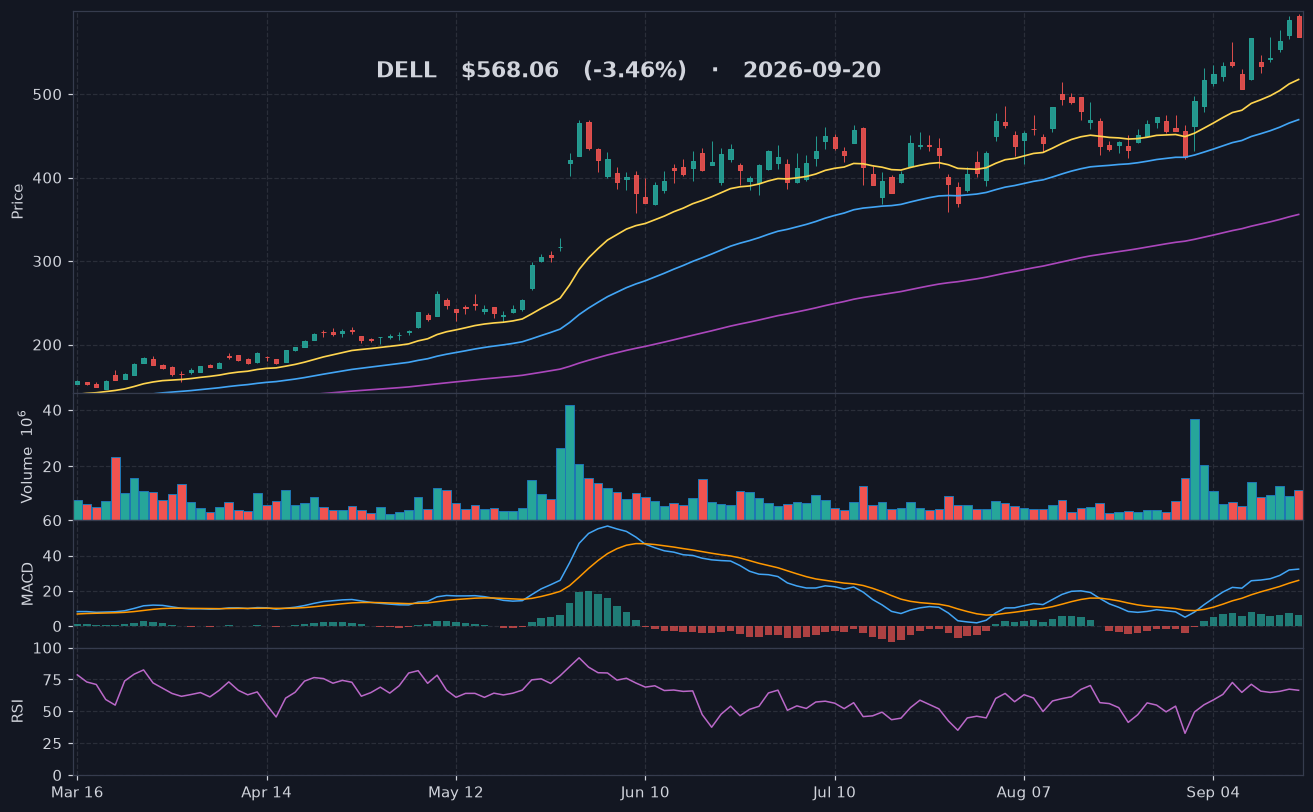Click the RSI 25 axis tick
This screenshot has height=812, width=1313.
pos(54,744)
